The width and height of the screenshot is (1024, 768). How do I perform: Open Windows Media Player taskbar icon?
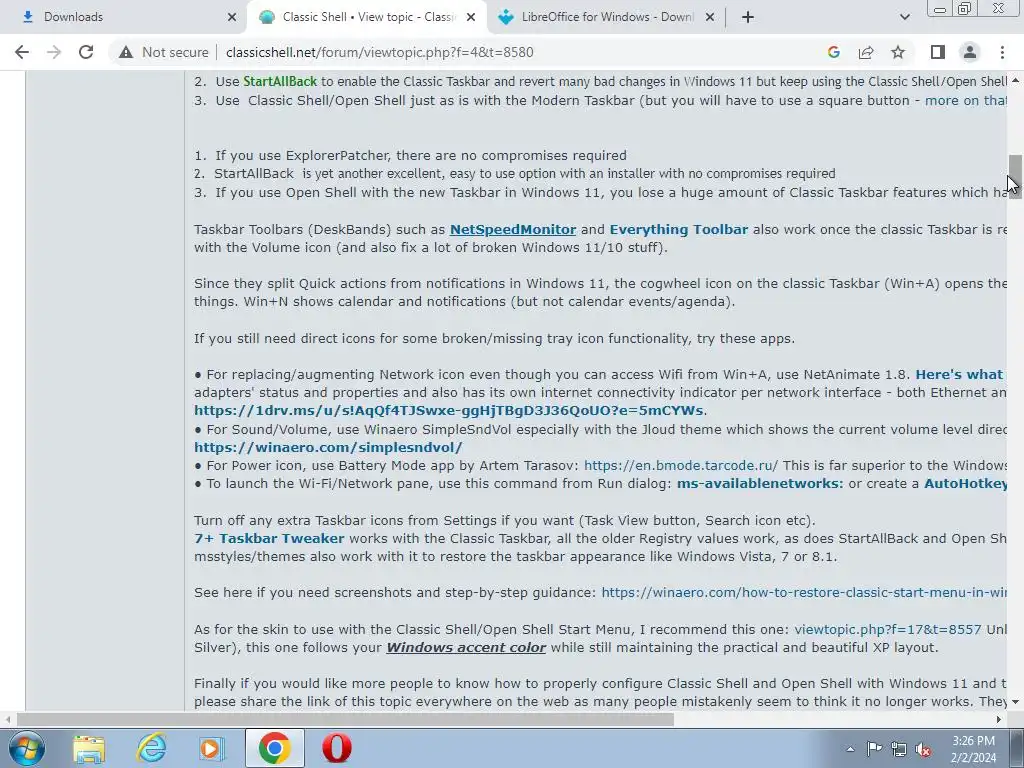(x=212, y=748)
